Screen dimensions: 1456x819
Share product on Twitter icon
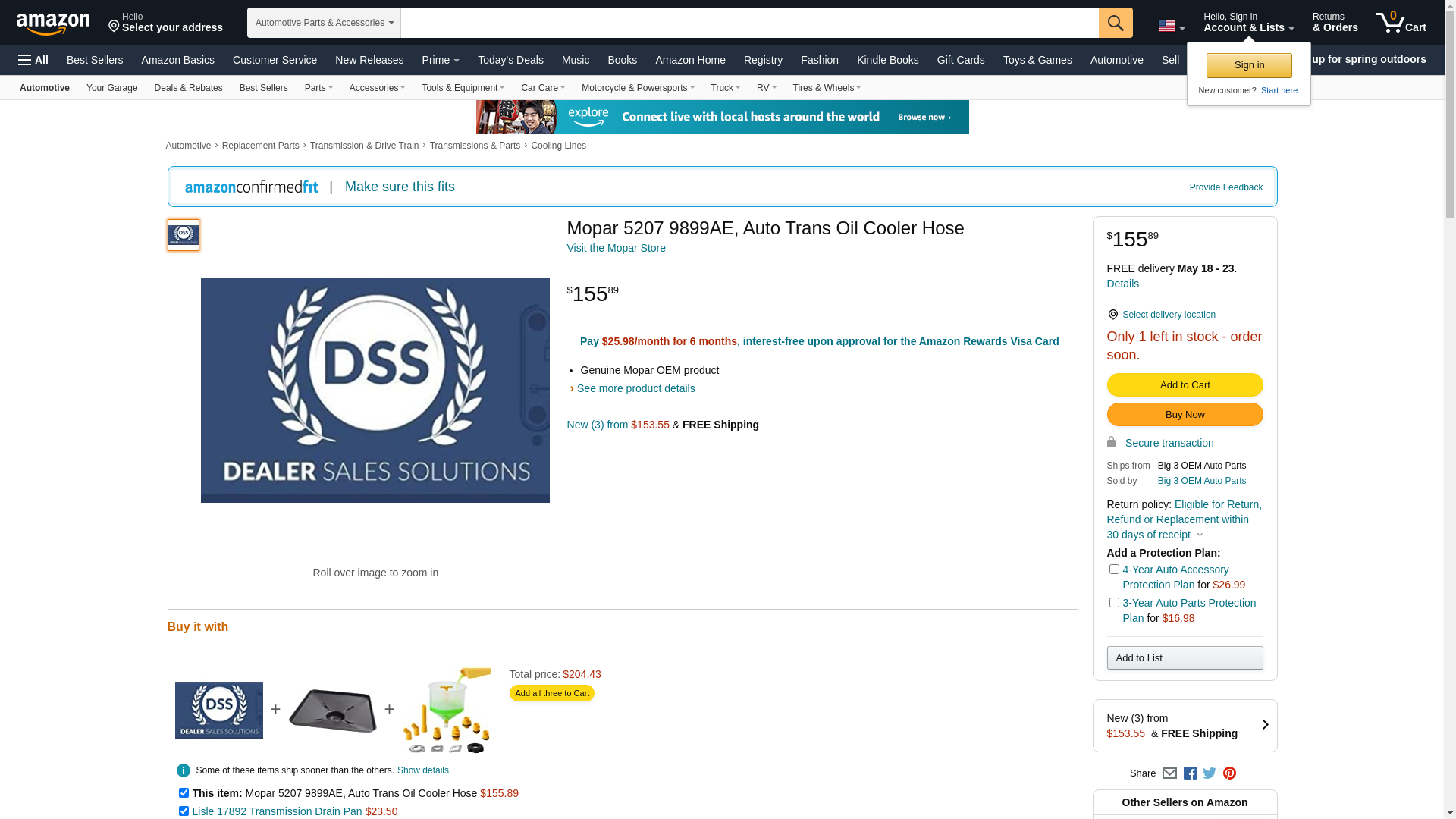(1210, 773)
